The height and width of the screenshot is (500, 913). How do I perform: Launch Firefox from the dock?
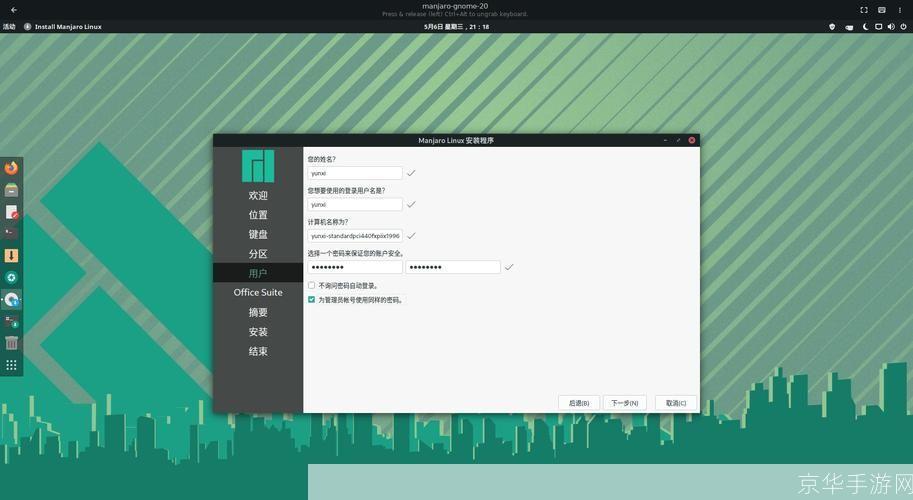coord(11,168)
